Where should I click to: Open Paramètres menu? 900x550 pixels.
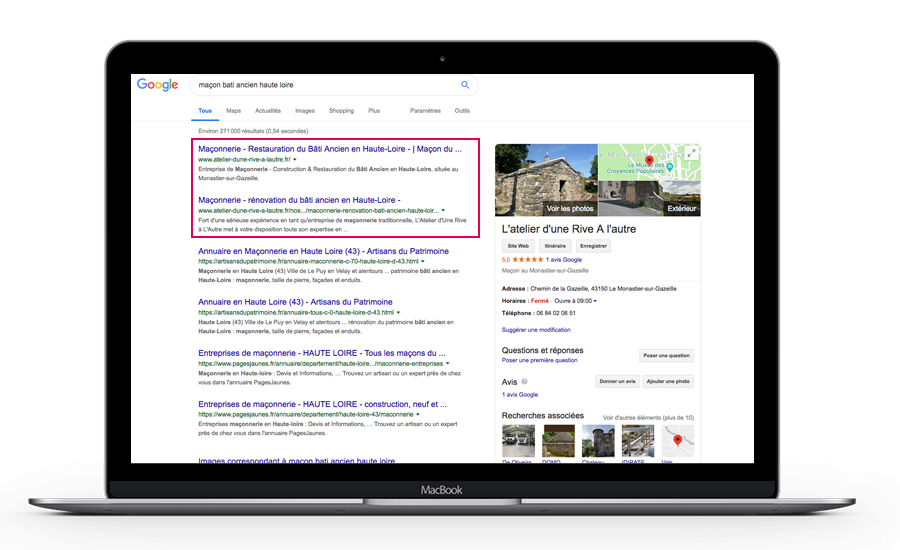click(425, 111)
